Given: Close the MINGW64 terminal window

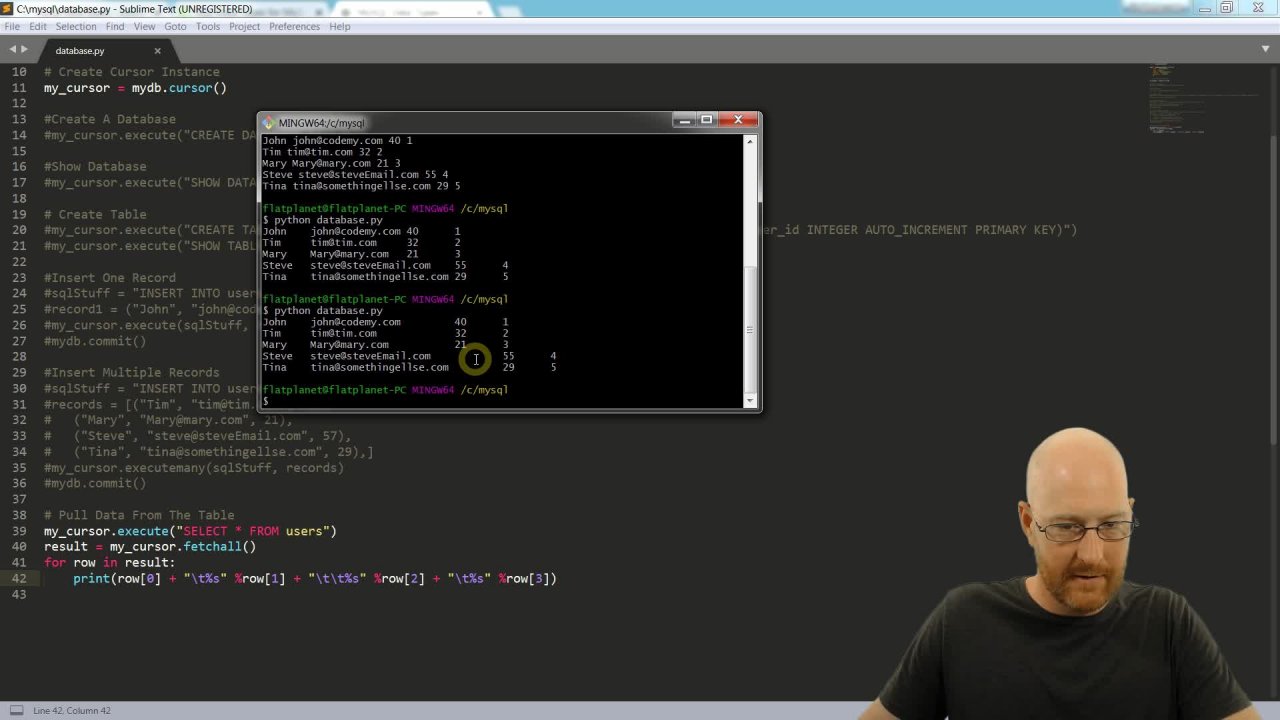Looking at the screenshot, I should [x=738, y=120].
